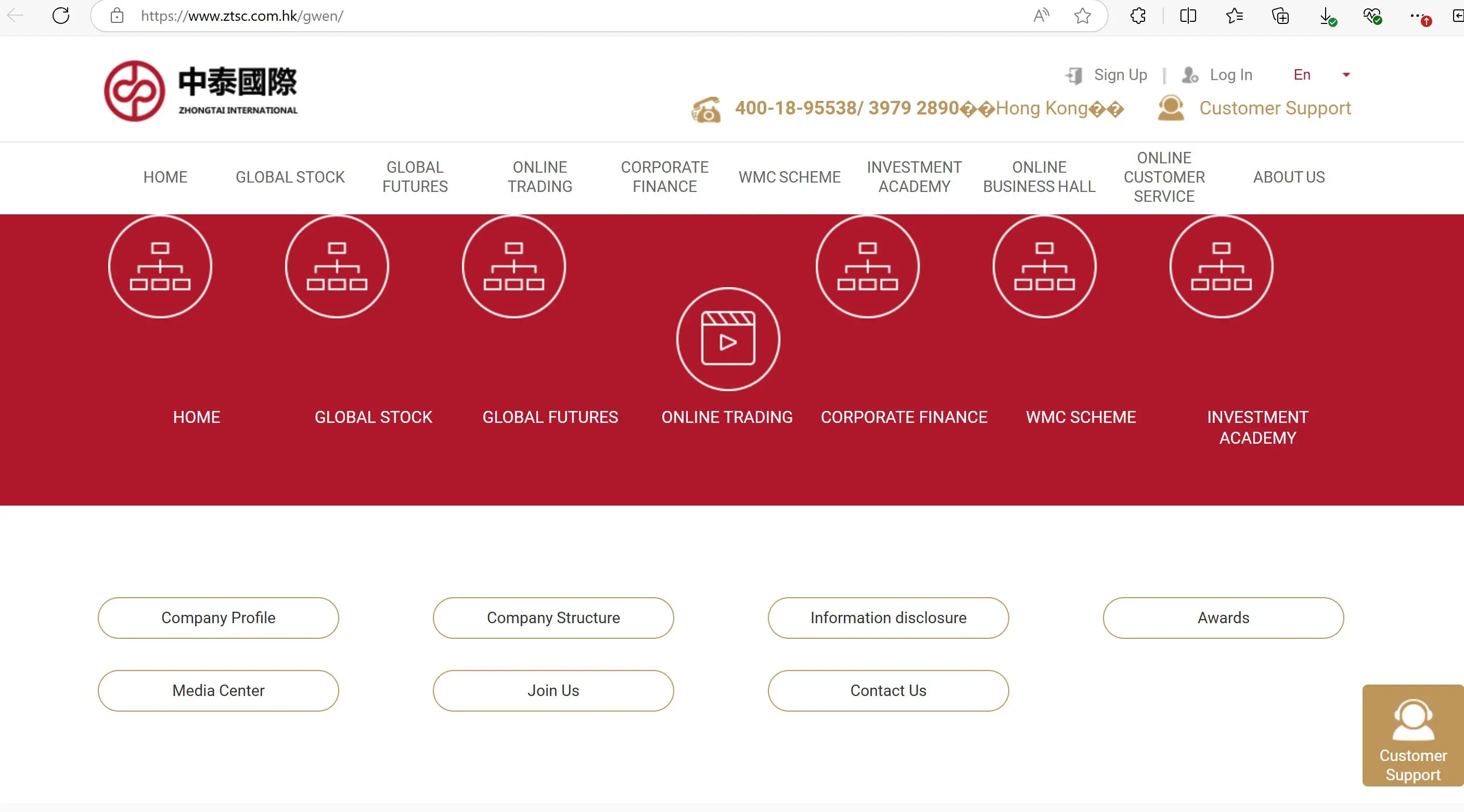Open Join Us button
Image resolution: width=1464 pixels, height=812 pixels.
(554, 690)
